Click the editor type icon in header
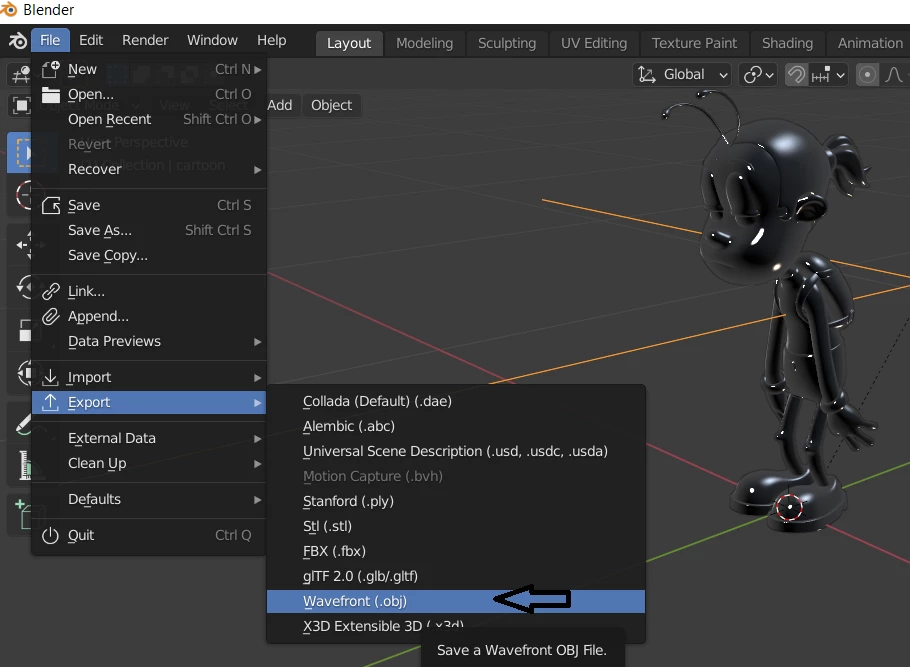 [x=21, y=74]
